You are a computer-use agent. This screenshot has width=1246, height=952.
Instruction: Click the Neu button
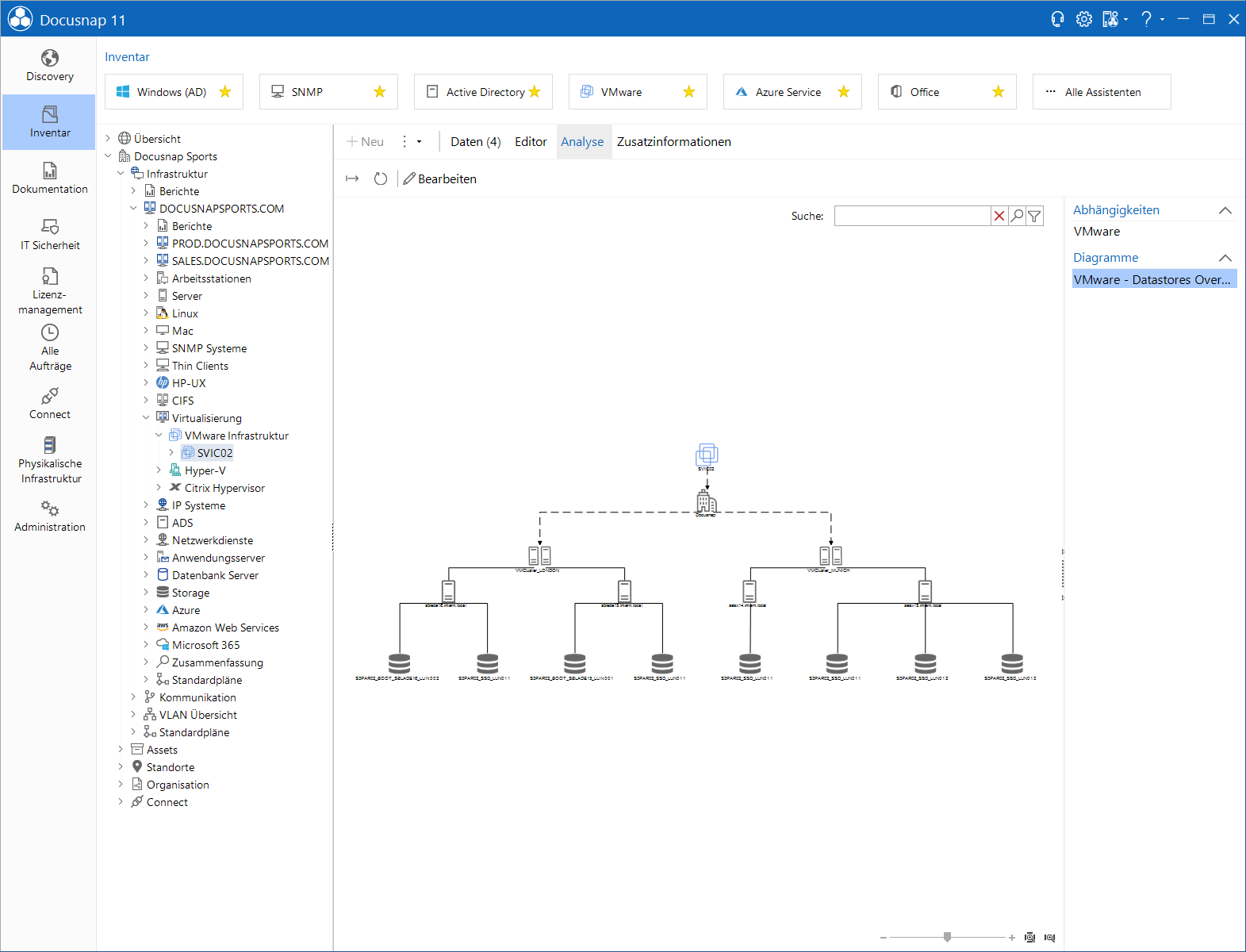tap(365, 142)
